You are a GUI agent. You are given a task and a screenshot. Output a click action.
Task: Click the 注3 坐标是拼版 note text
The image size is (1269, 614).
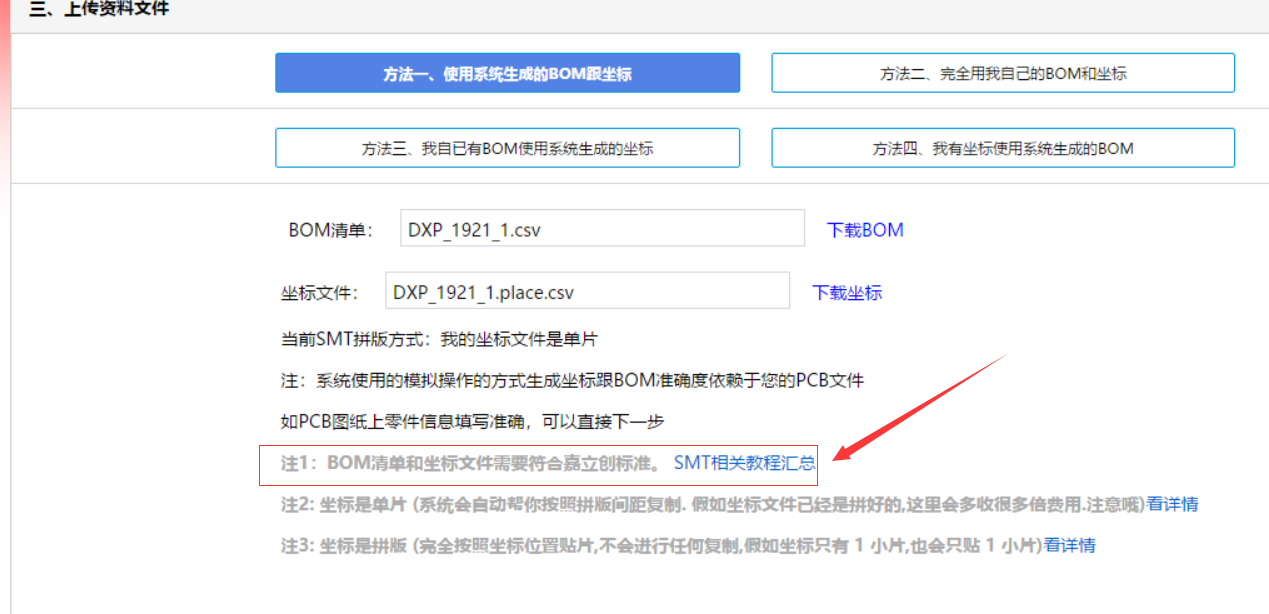coord(660,545)
